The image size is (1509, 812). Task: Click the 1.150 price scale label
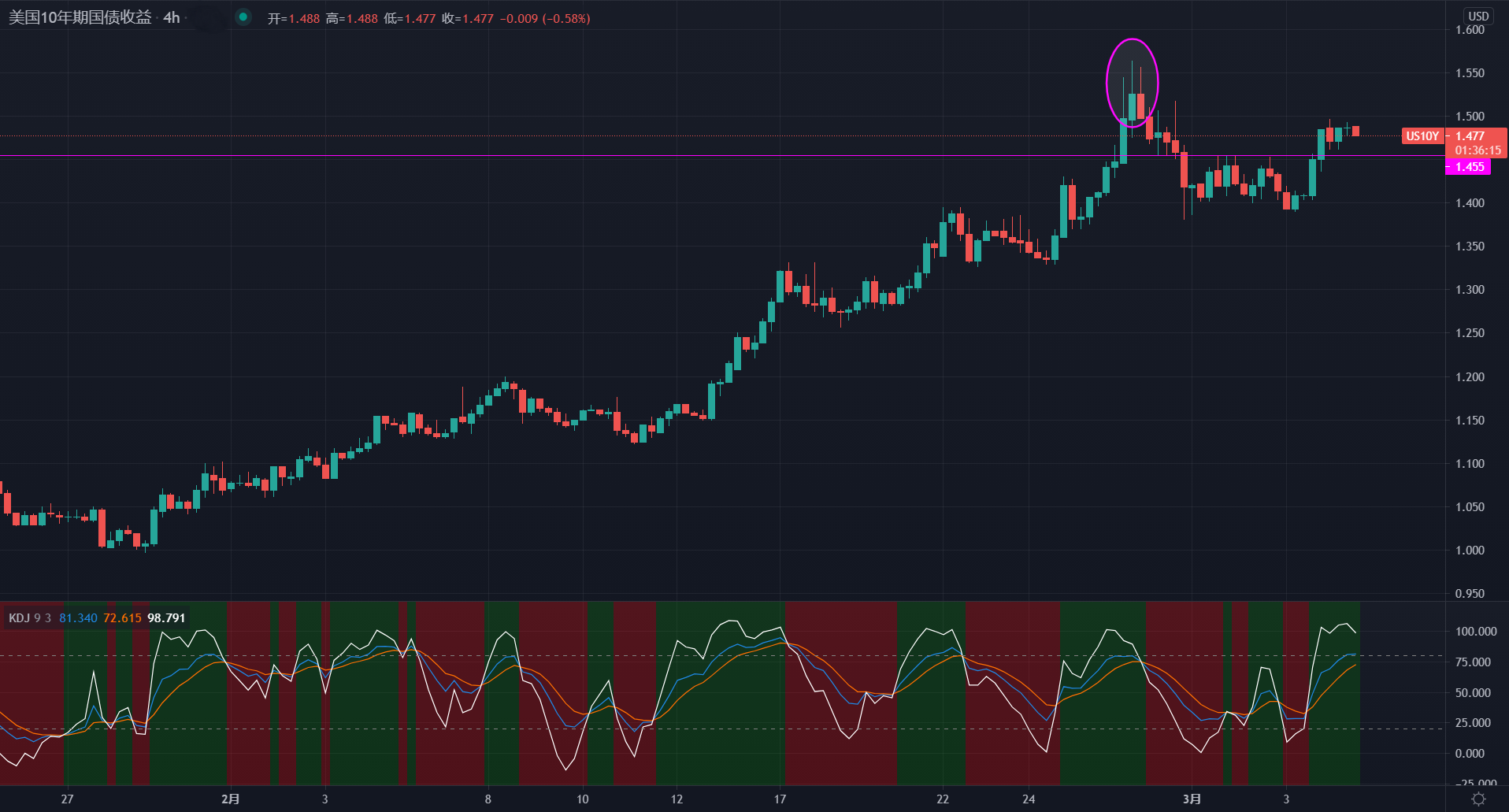click(x=1470, y=421)
